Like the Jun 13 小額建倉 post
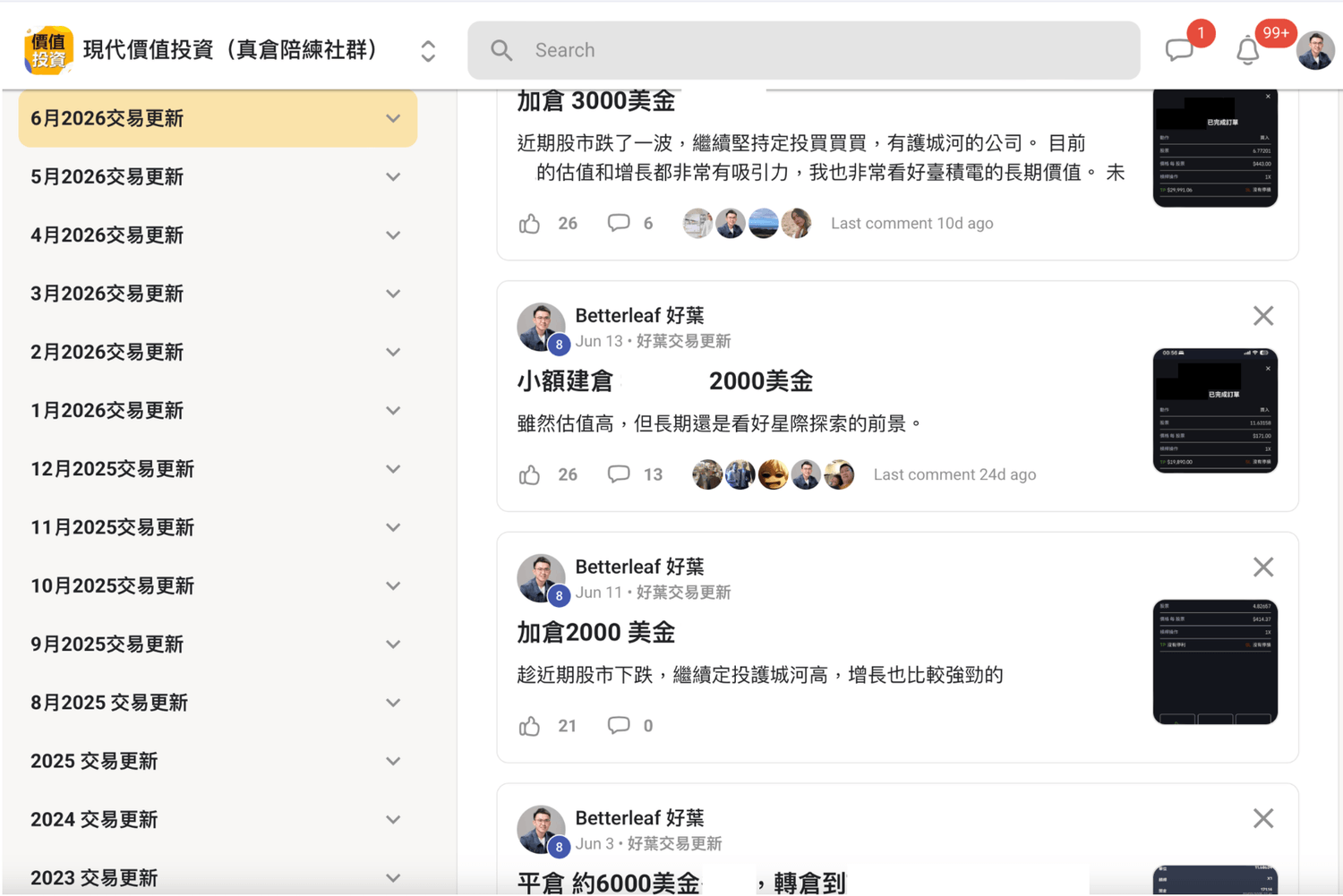Screen dimensions: 1343x896 pos(530,474)
